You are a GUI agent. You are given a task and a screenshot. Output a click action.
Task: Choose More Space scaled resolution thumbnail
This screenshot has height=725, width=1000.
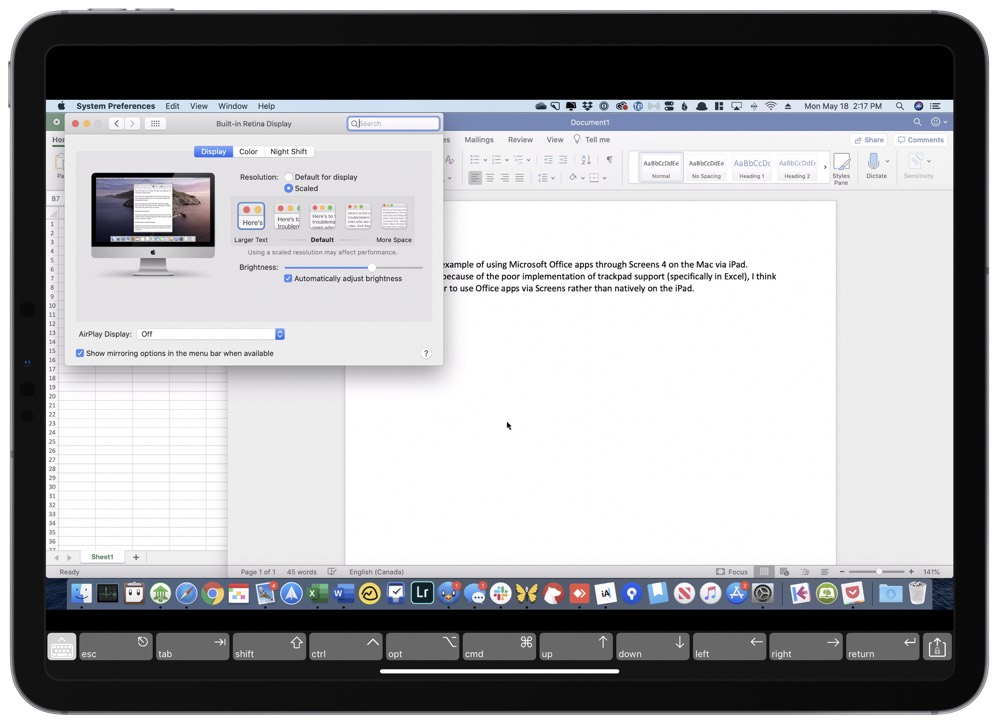point(394,216)
